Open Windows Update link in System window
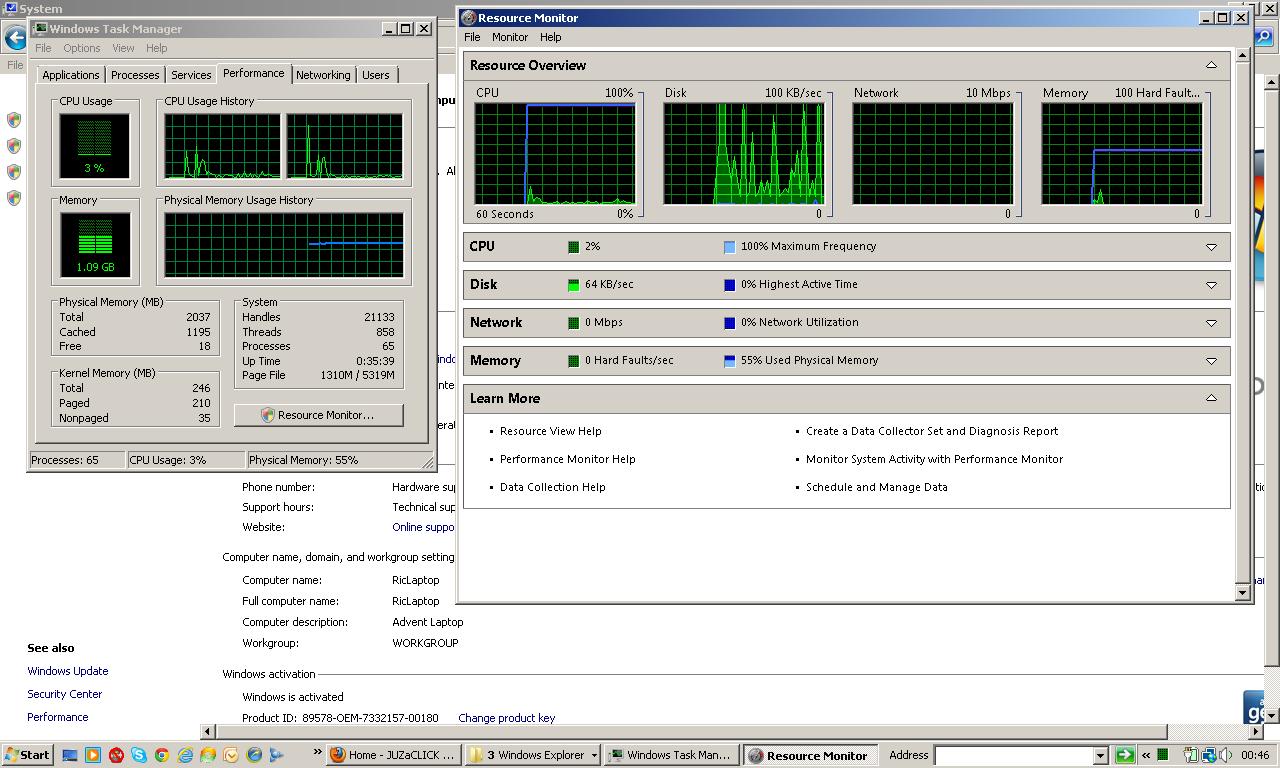This screenshot has width=1280, height=768. (x=68, y=671)
